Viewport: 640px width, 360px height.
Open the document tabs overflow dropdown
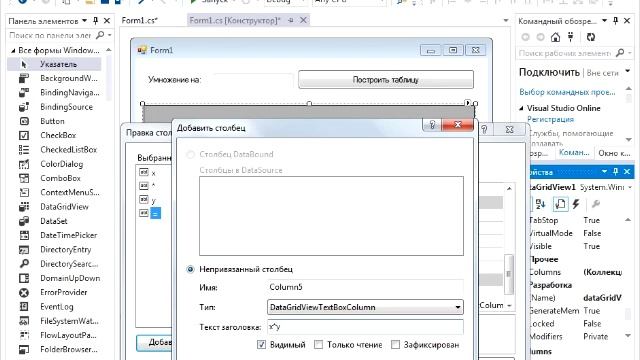(506, 20)
